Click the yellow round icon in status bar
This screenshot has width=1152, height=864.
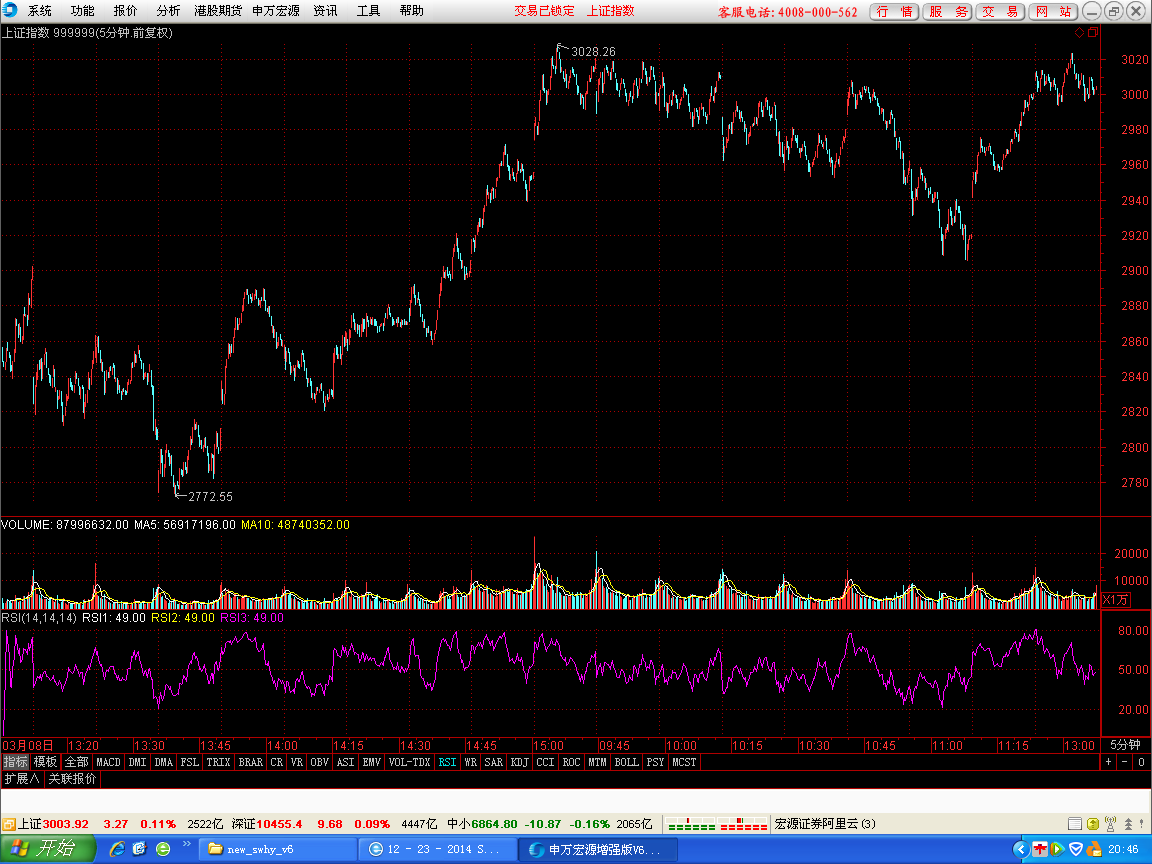pyautogui.click(x=1093, y=824)
